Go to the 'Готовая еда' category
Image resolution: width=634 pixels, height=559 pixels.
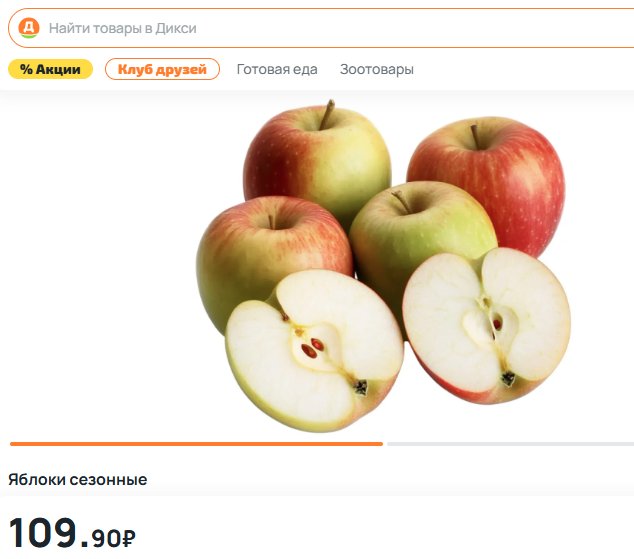(277, 69)
